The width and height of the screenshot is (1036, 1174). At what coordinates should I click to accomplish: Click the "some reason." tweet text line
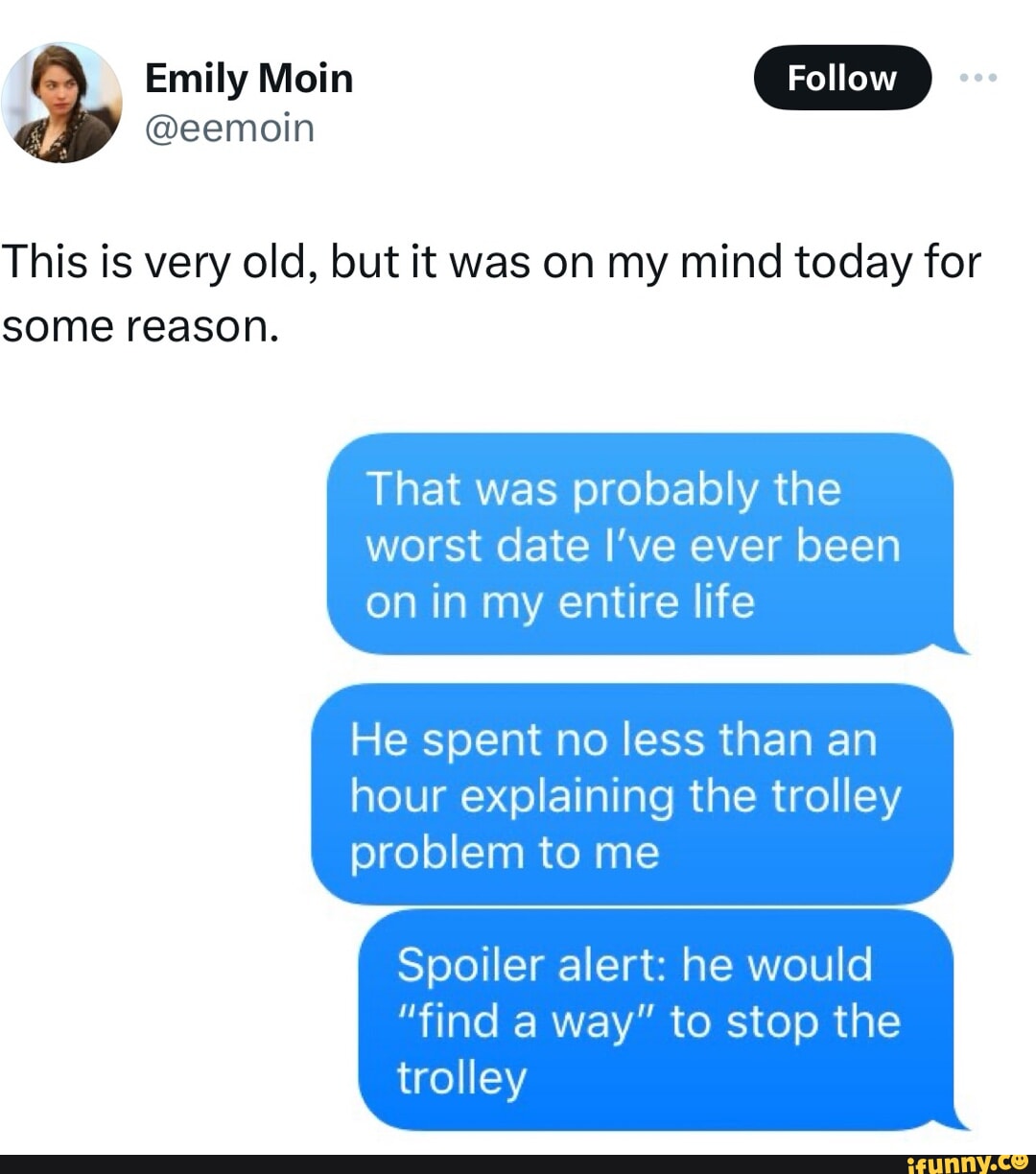(140, 326)
